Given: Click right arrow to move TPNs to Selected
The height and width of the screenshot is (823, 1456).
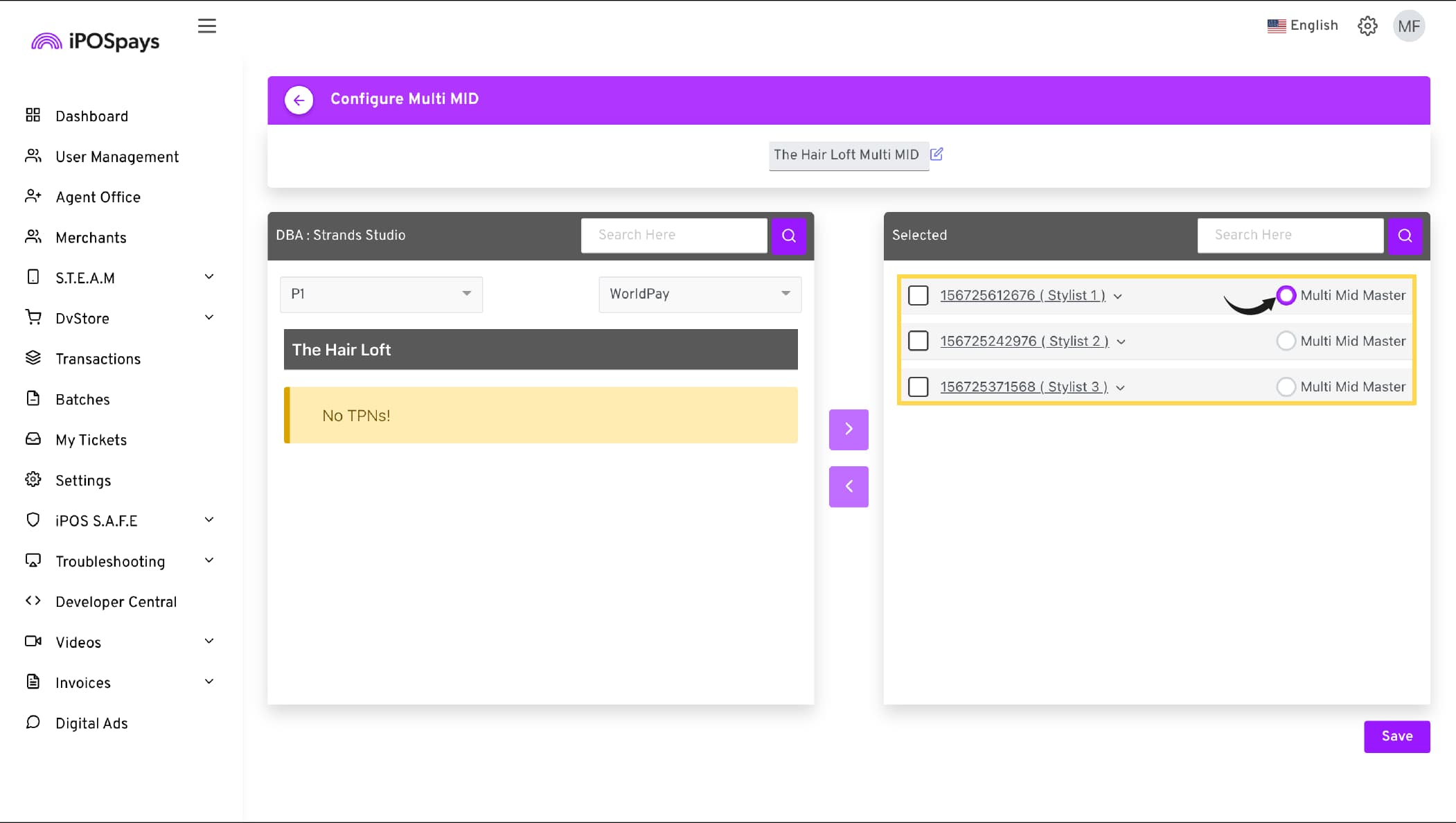Looking at the screenshot, I should (848, 429).
